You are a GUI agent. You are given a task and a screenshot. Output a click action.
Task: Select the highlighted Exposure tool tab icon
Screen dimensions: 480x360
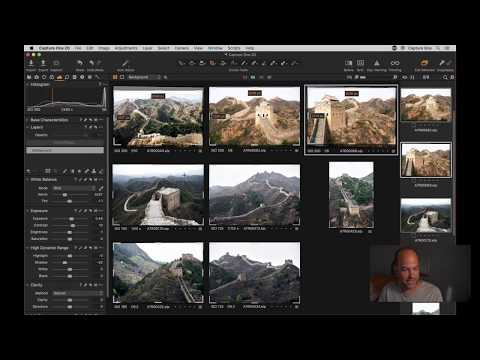(59, 77)
